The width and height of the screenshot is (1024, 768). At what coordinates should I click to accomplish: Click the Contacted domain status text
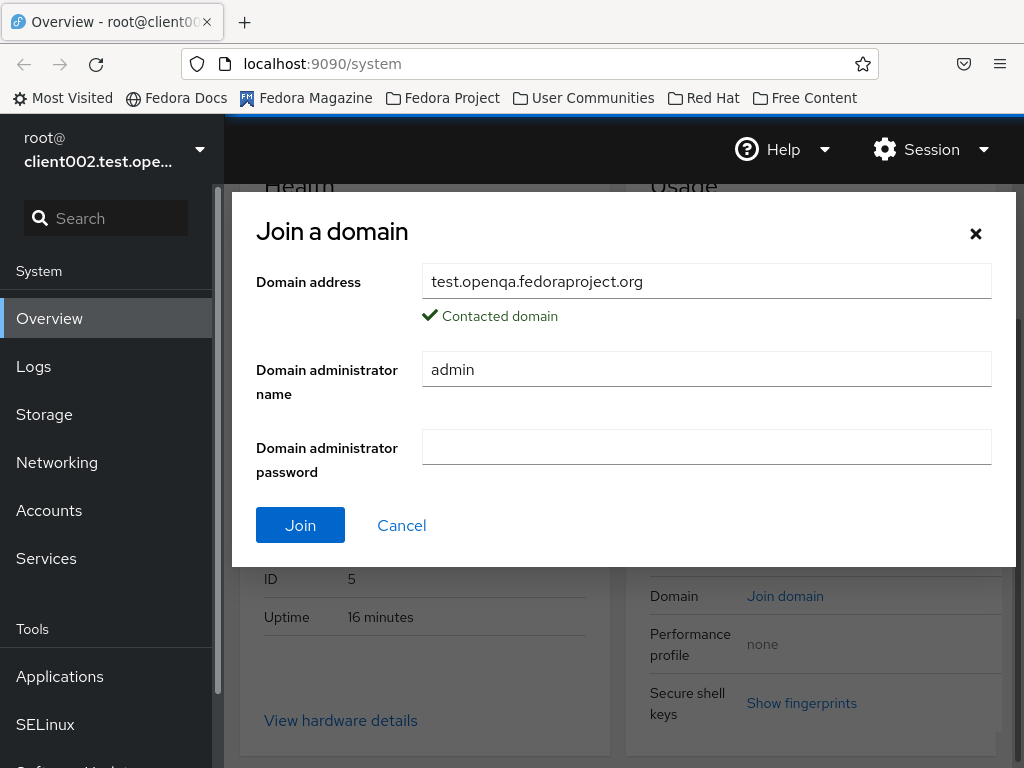[x=500, y=316]
